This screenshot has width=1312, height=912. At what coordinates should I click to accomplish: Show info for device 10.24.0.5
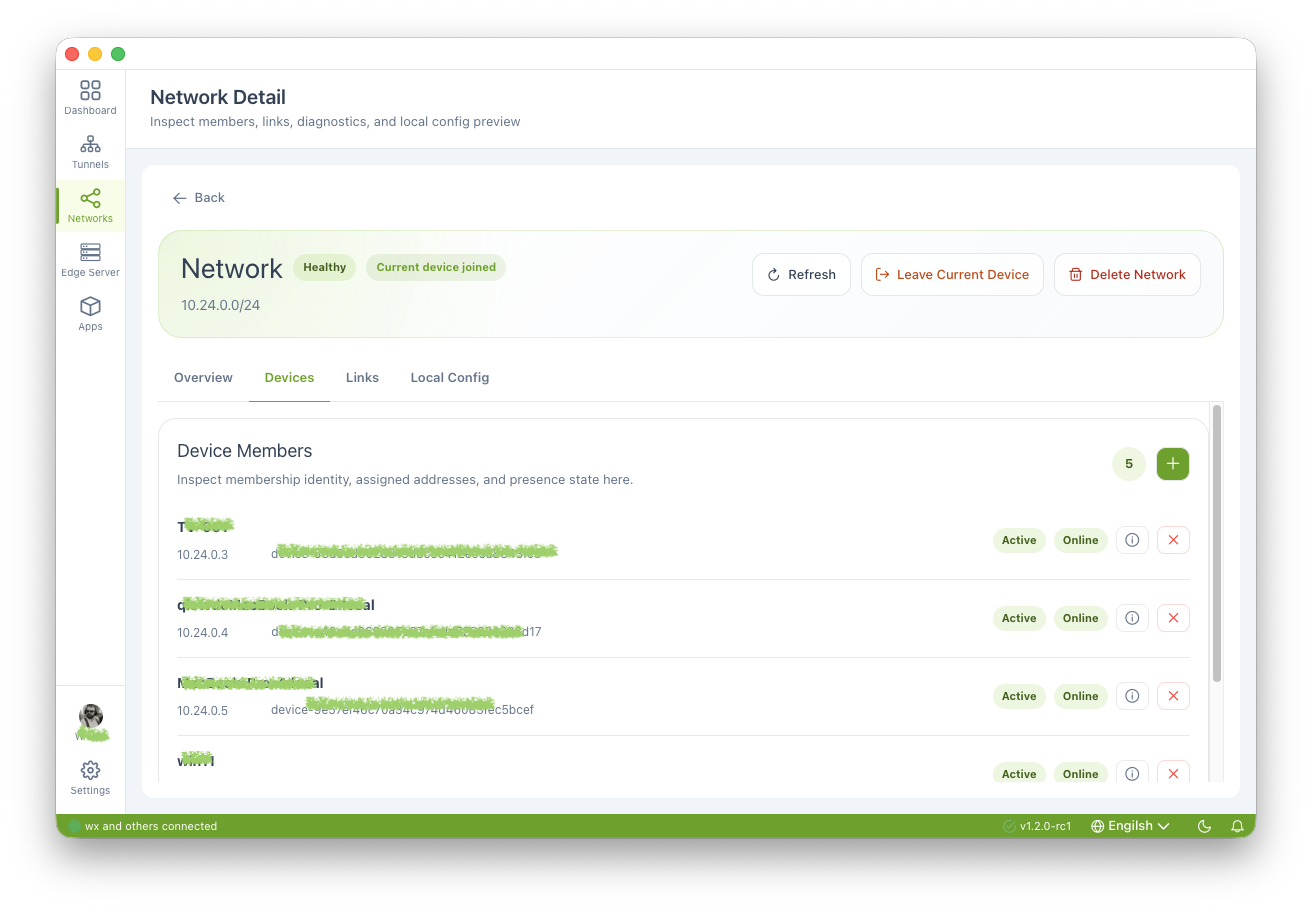pyautogui.click(x=1132, y=696)
